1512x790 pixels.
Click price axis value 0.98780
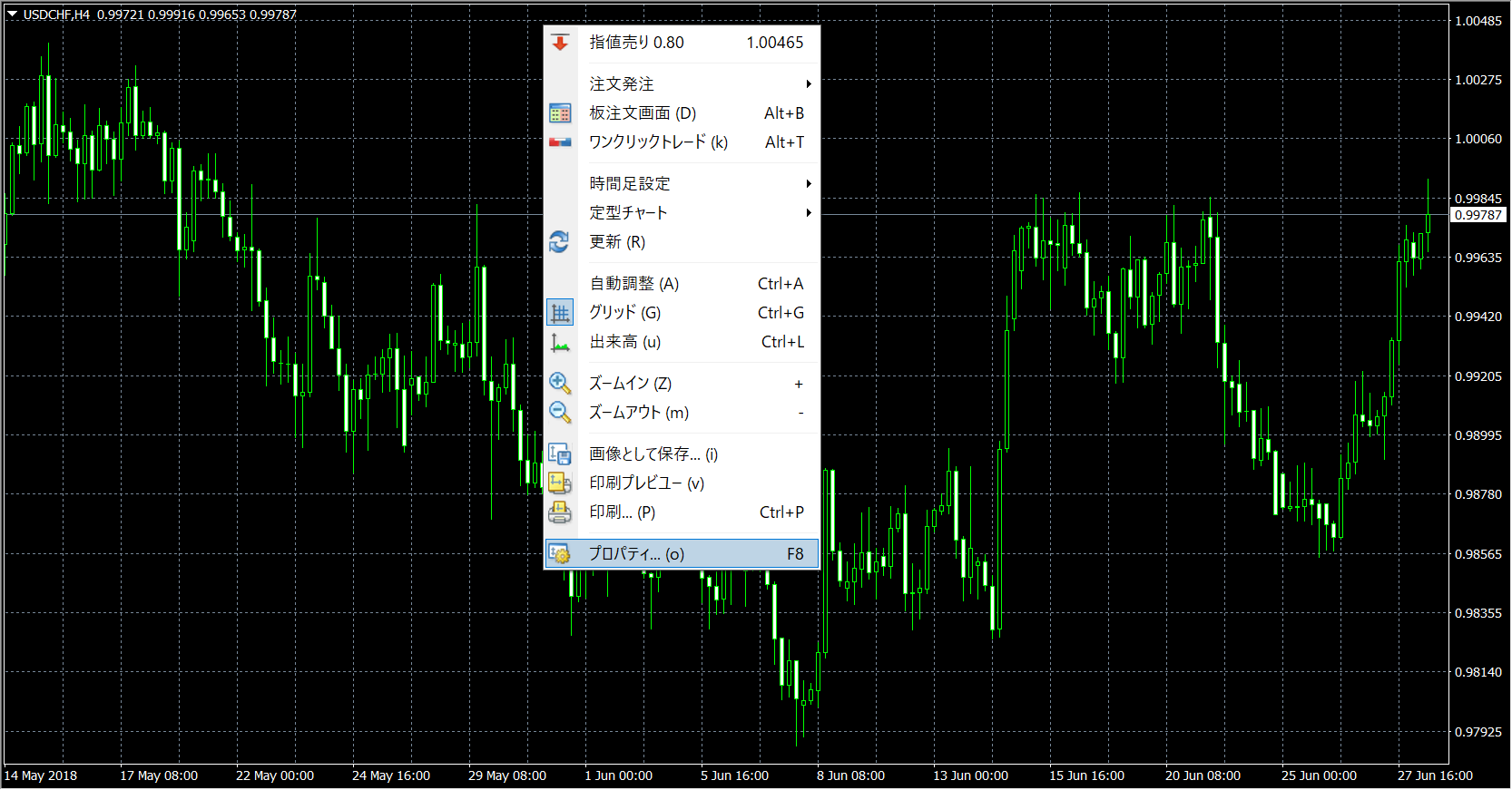[1478, 494]
